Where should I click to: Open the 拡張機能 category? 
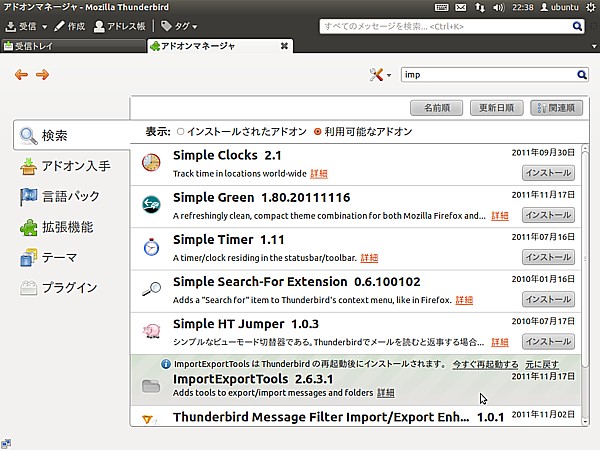click(x=72, y=227)
